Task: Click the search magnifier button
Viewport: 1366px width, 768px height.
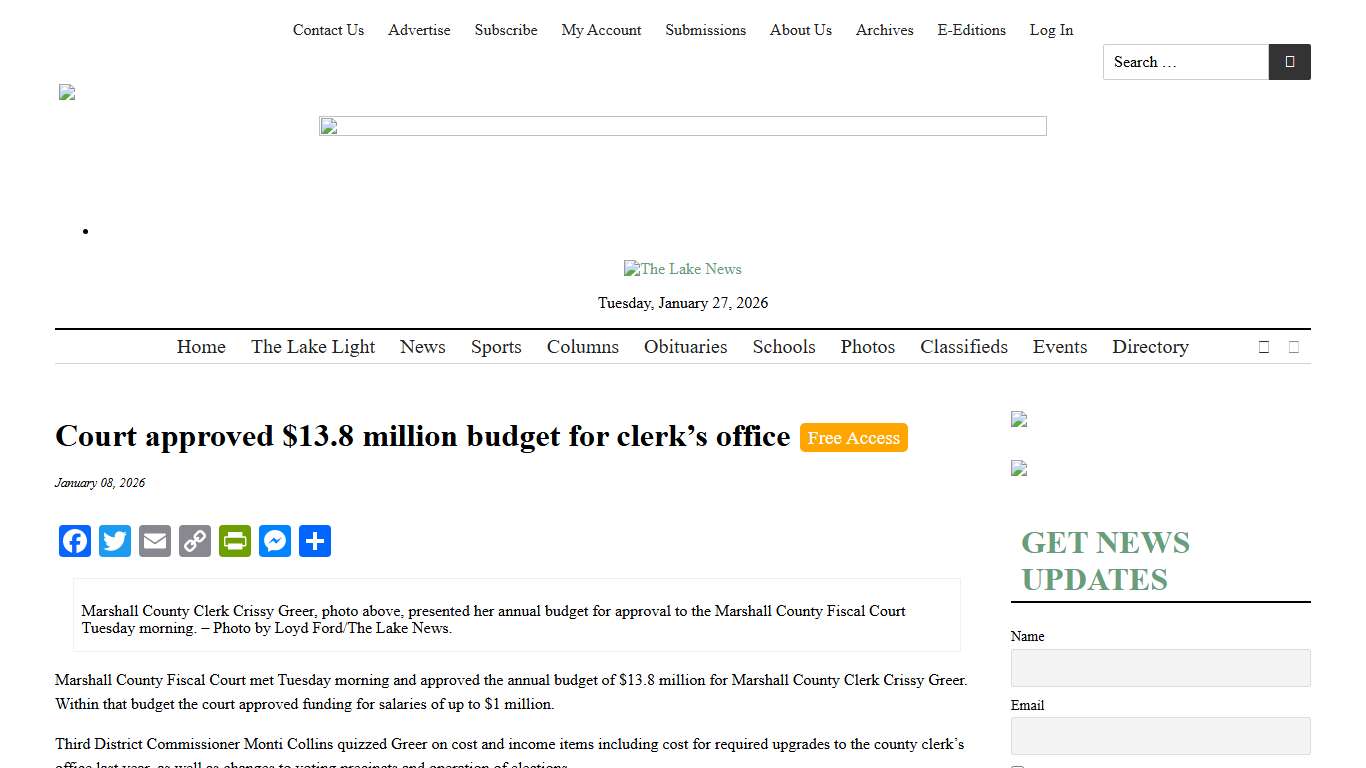Action: [x=1289, y=61]
